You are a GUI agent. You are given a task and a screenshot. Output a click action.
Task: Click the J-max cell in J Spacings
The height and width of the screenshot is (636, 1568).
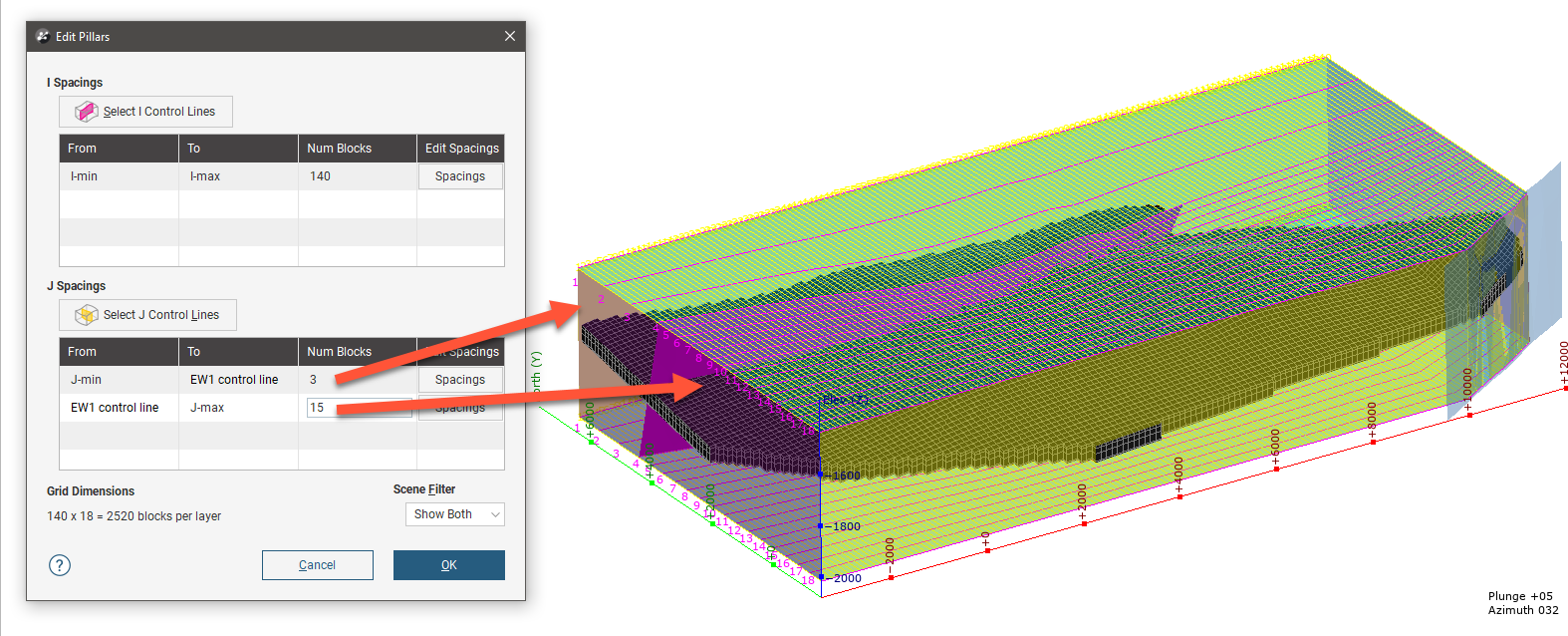(x=237, y=408)
